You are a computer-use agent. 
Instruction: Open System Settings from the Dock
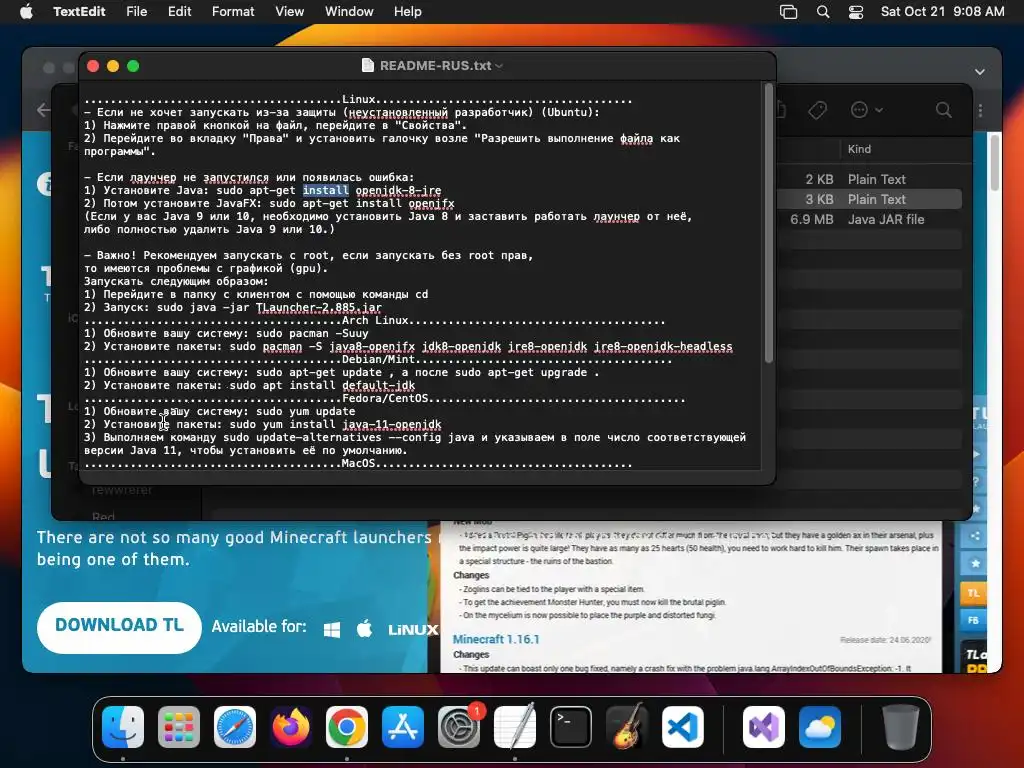point(459,727)
